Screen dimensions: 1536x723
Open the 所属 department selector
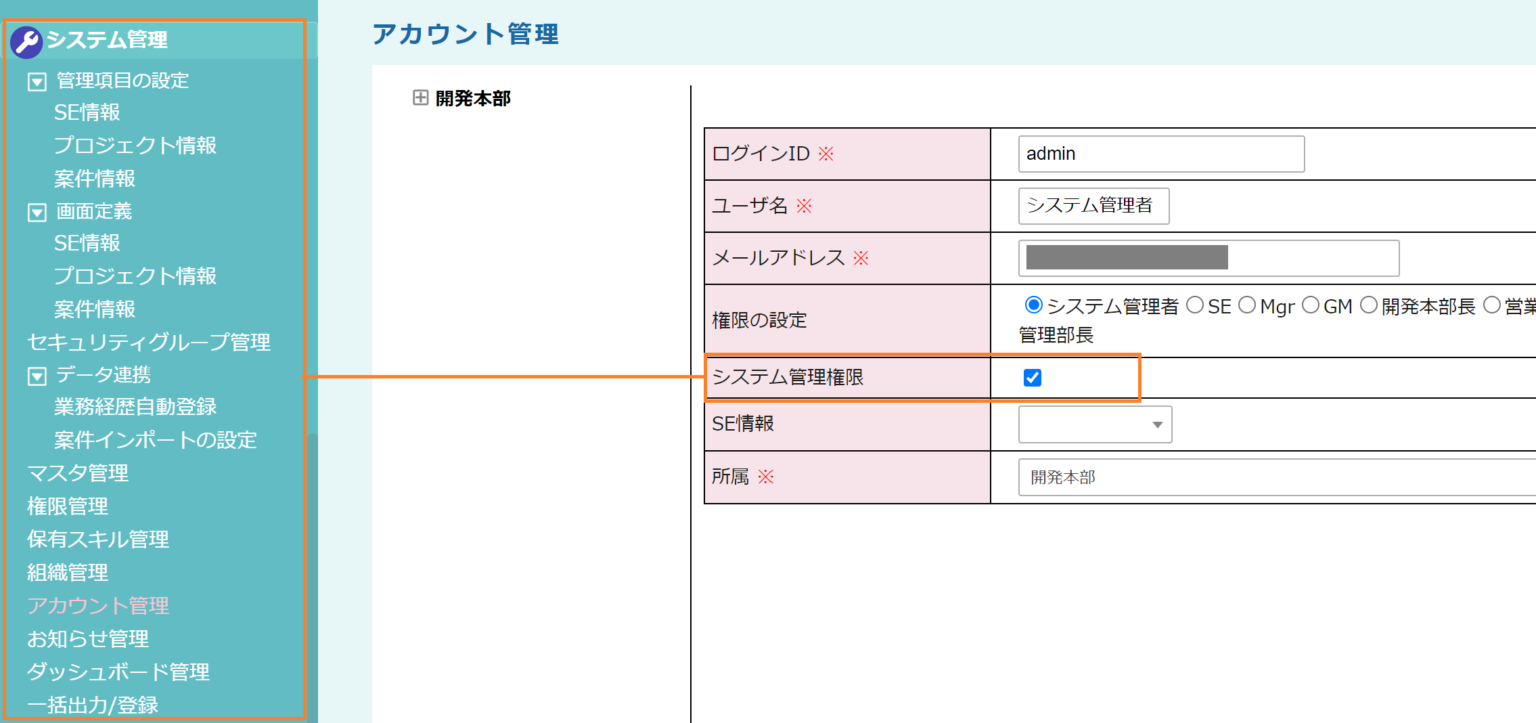pos(1276,478)
